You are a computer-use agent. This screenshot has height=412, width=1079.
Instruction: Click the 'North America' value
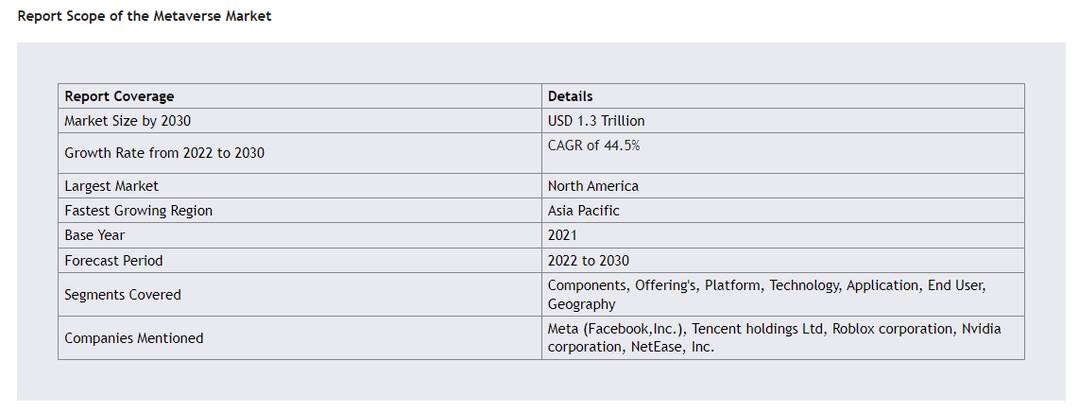593,186
